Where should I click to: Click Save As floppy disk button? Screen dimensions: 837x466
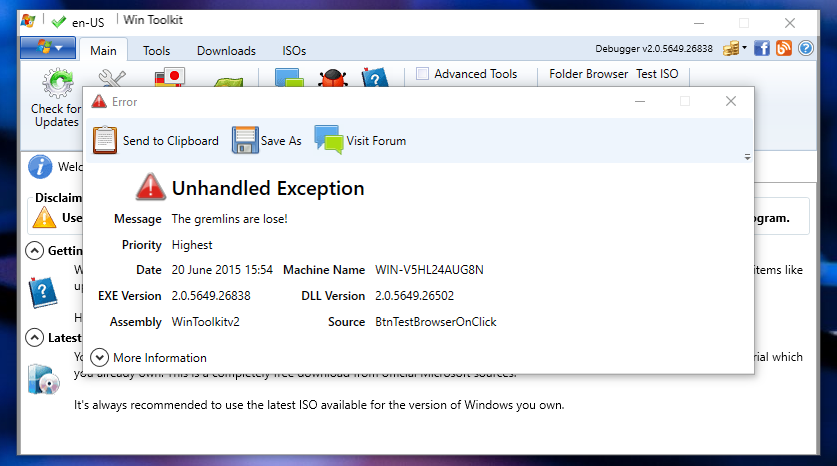click(x=267, y=140)
